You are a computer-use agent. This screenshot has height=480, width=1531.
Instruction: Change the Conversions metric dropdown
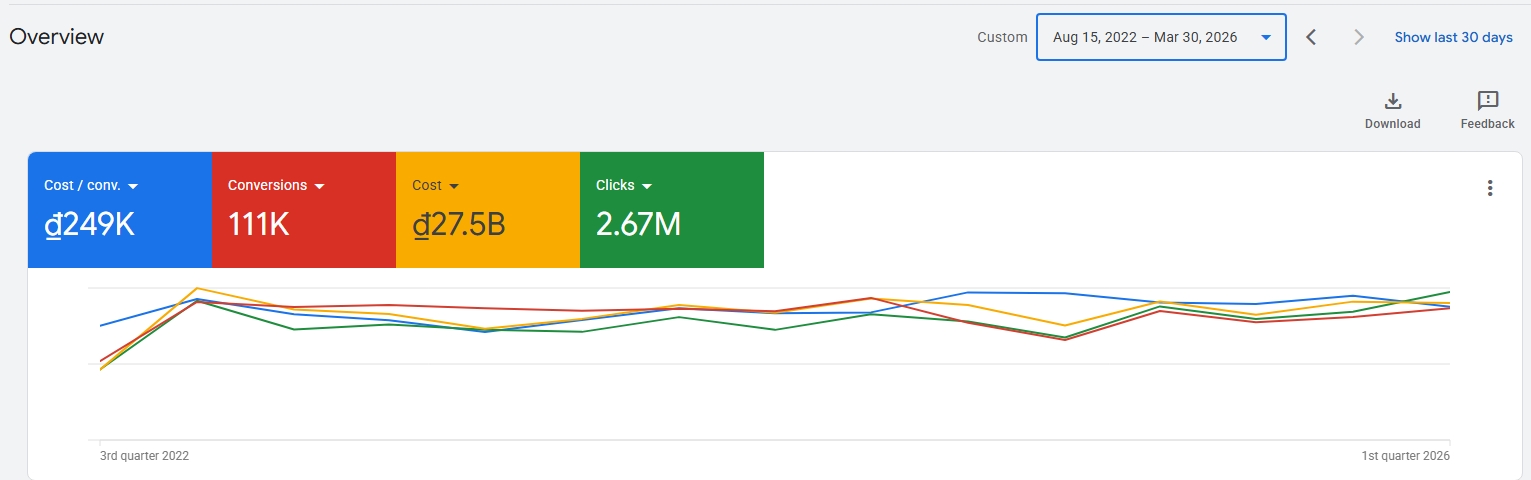(277, 186)
